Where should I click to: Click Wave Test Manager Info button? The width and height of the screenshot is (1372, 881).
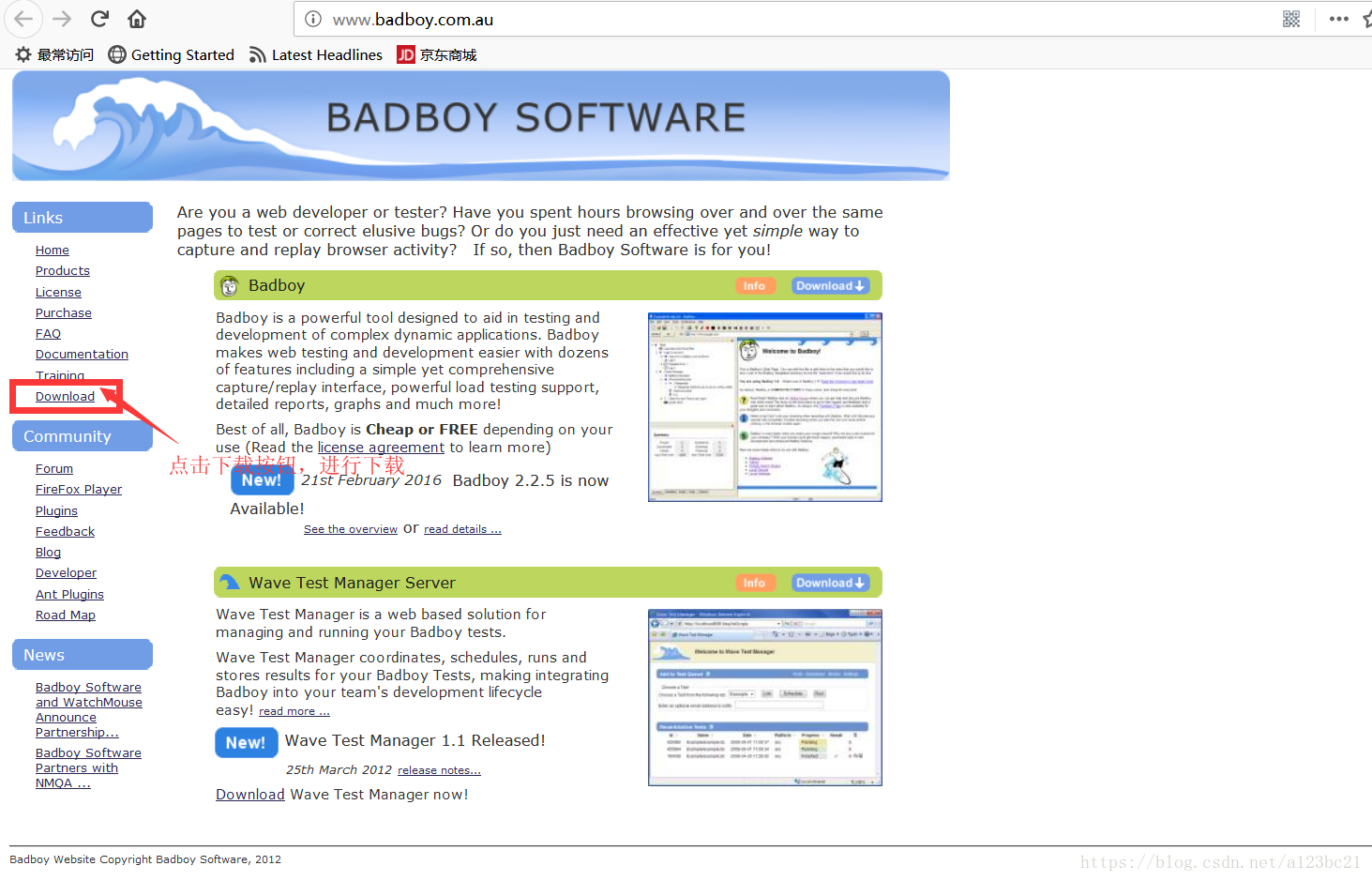[x=755, y=584]
